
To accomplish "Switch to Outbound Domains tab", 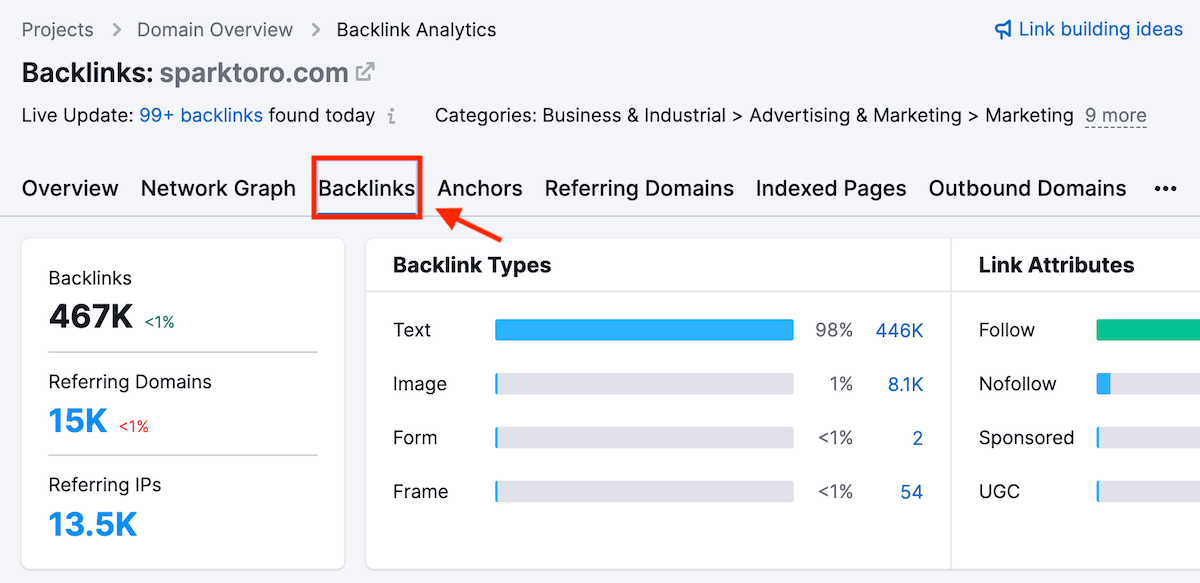I will (1027, 188).
